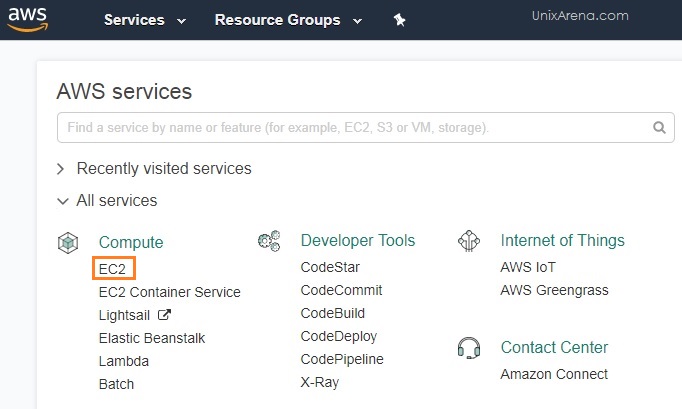
Task: Click the Contact Center category heading
Action: [x=554, y=348]
